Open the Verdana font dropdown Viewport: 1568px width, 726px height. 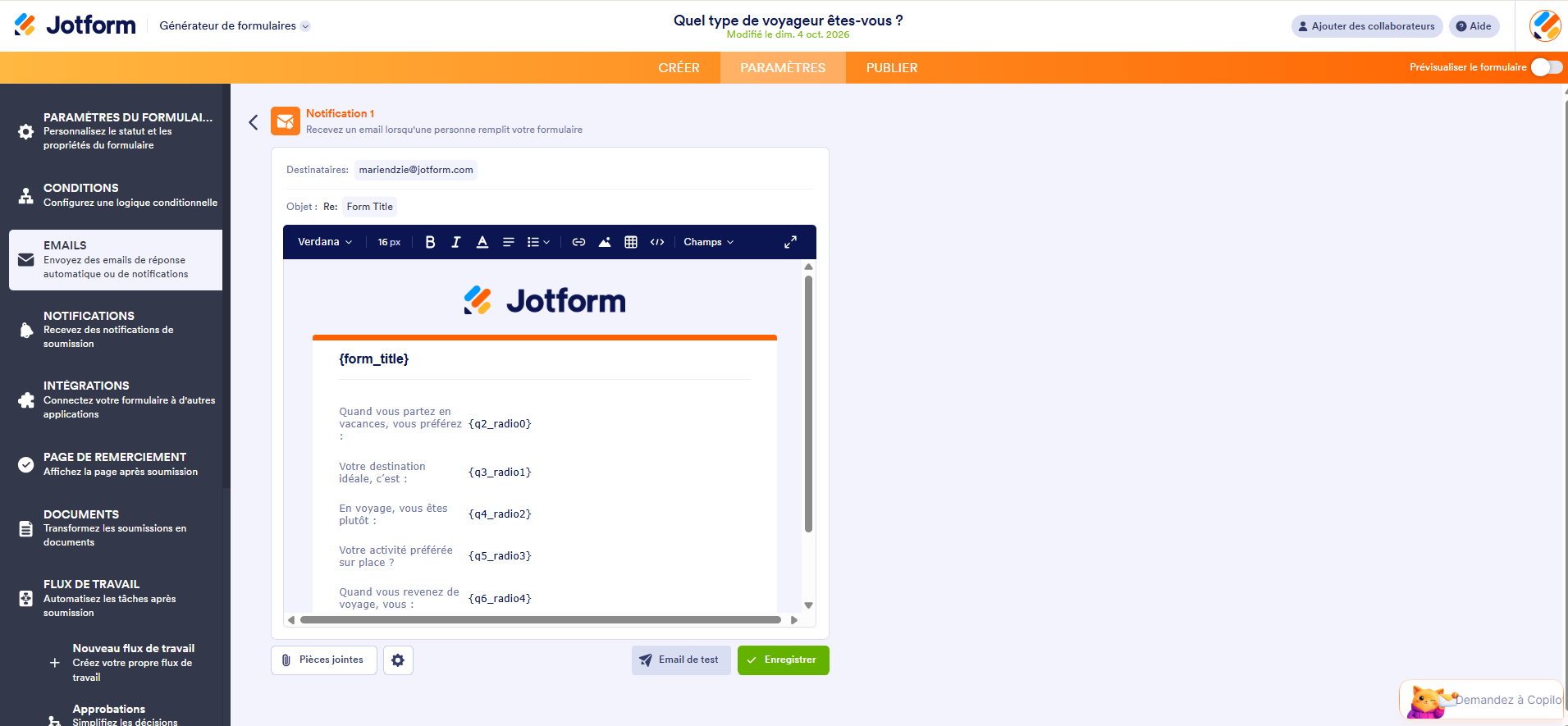325,242
